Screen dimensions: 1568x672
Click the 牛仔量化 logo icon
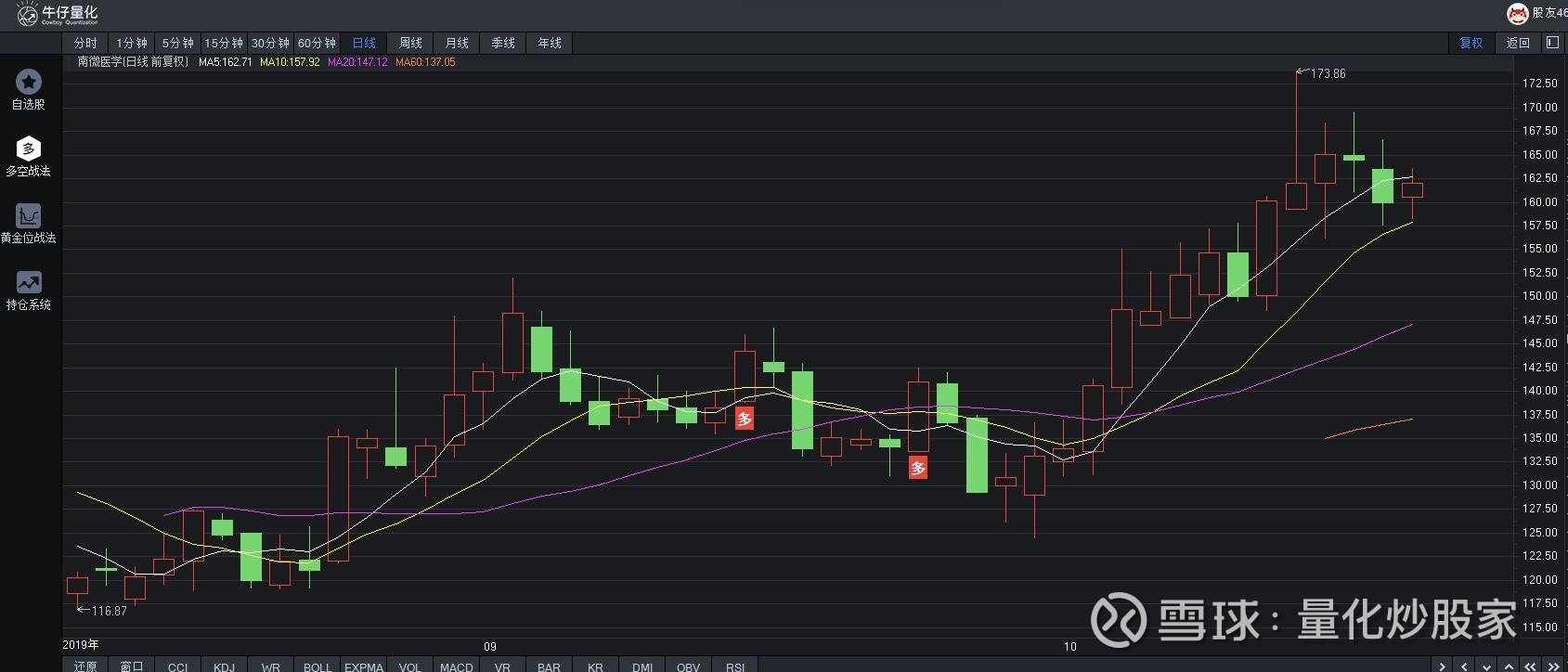[27, 14]
